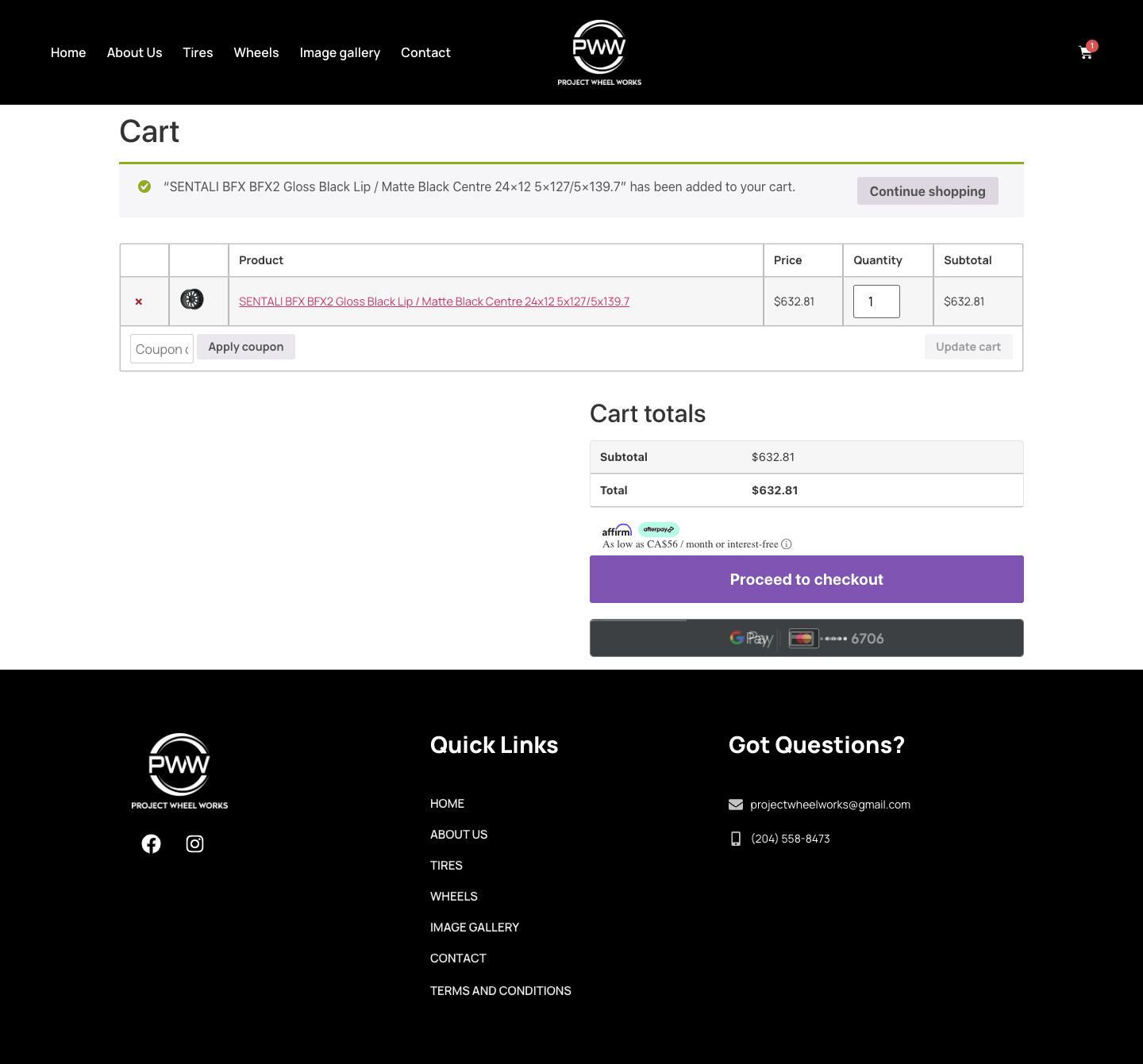This screenshot has width=1143, height=1064.
Task: Click the coupon code input field
Action: 161,348
